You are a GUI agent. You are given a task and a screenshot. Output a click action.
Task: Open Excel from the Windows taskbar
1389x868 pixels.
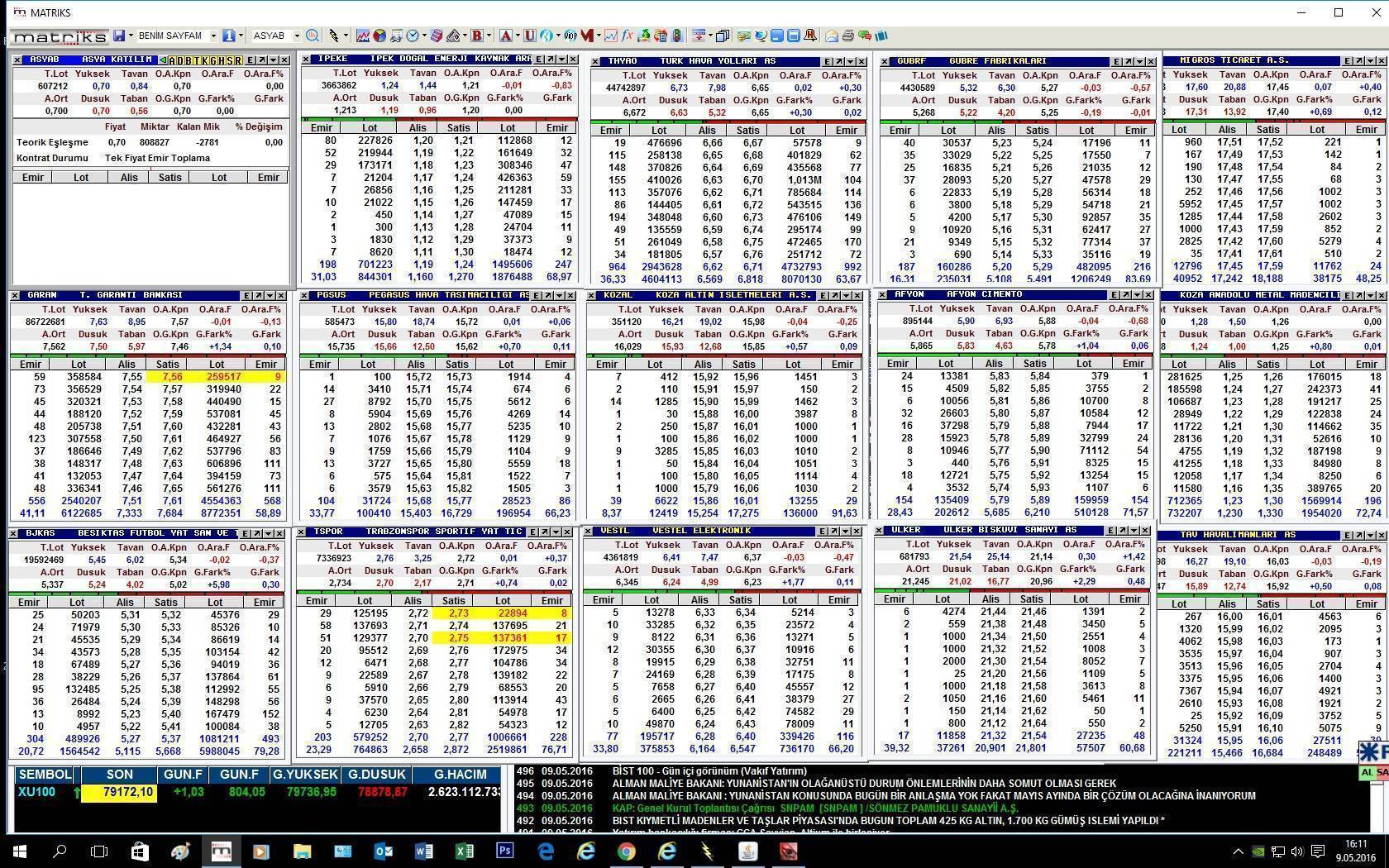[x=464, y=851]
